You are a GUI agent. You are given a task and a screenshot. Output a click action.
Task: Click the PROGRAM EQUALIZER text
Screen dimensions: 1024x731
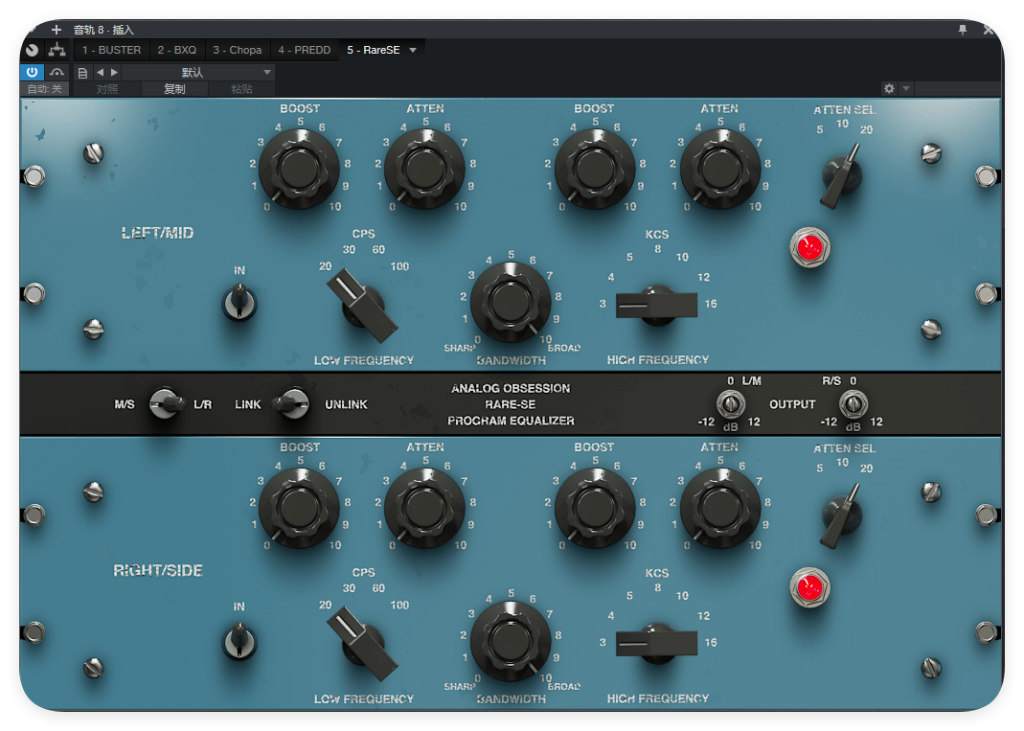click(511, 421)
